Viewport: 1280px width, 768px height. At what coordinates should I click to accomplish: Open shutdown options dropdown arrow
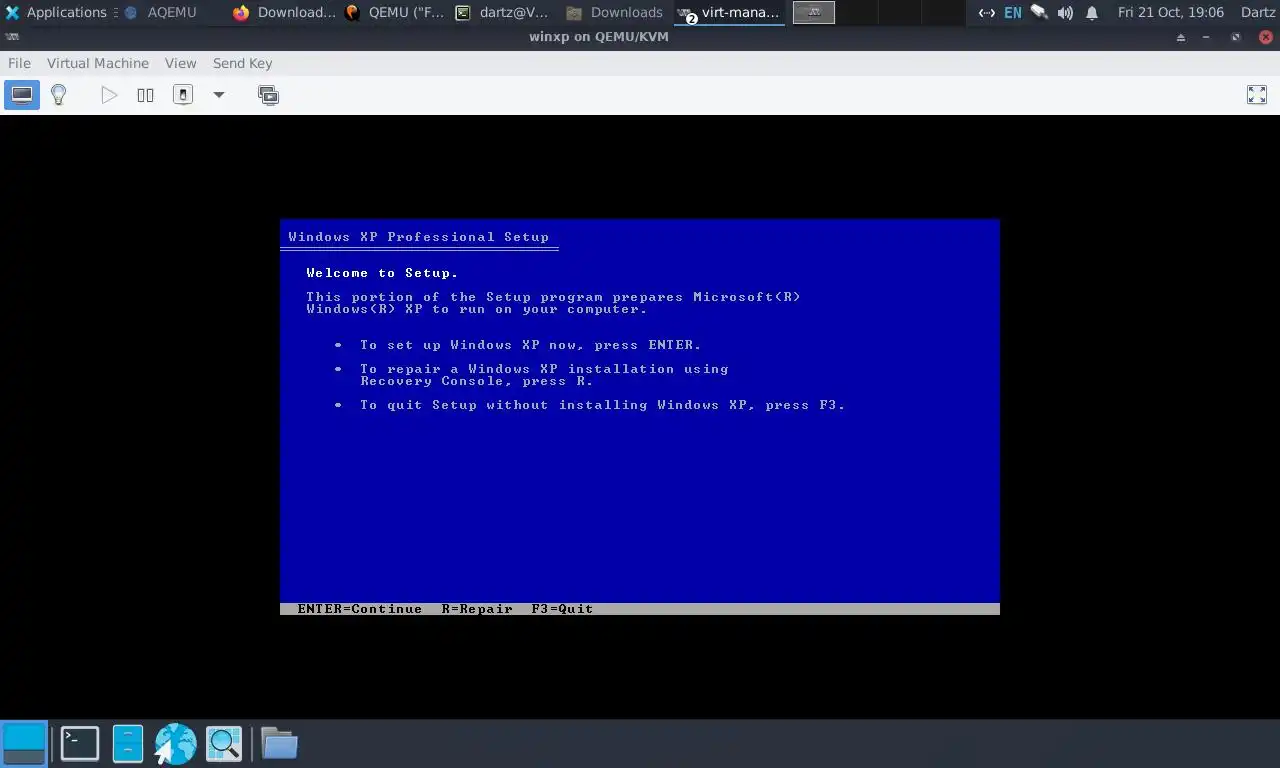pos(218,95)
